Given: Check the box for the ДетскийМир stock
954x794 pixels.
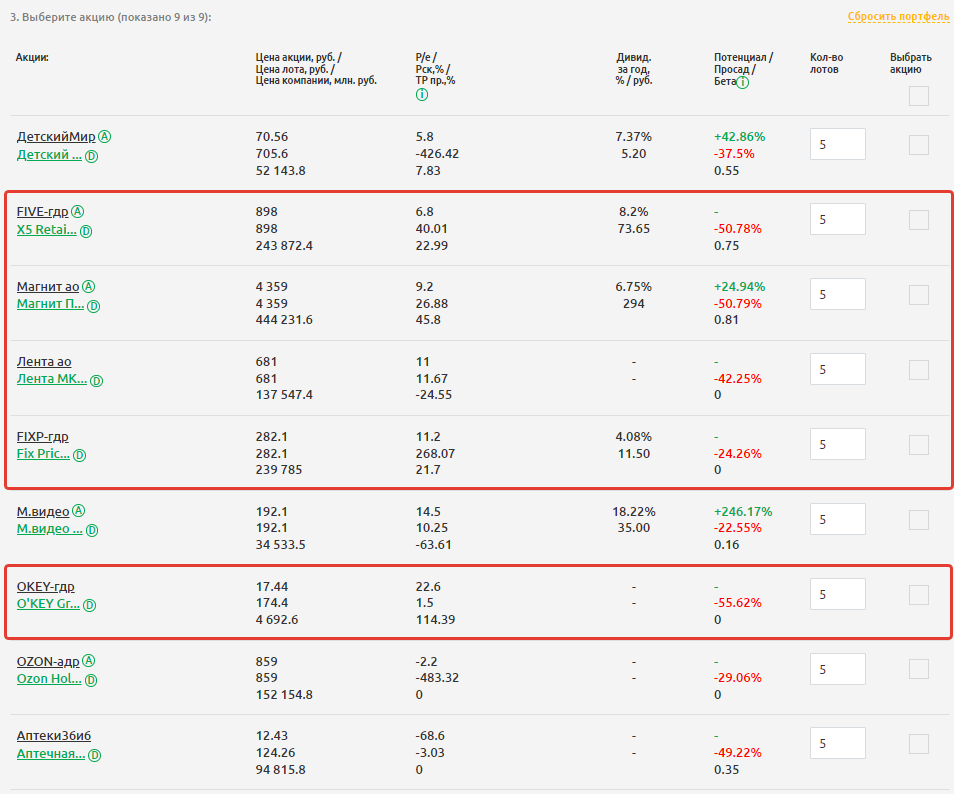Looking at the screenshot, I should (918, 145).
